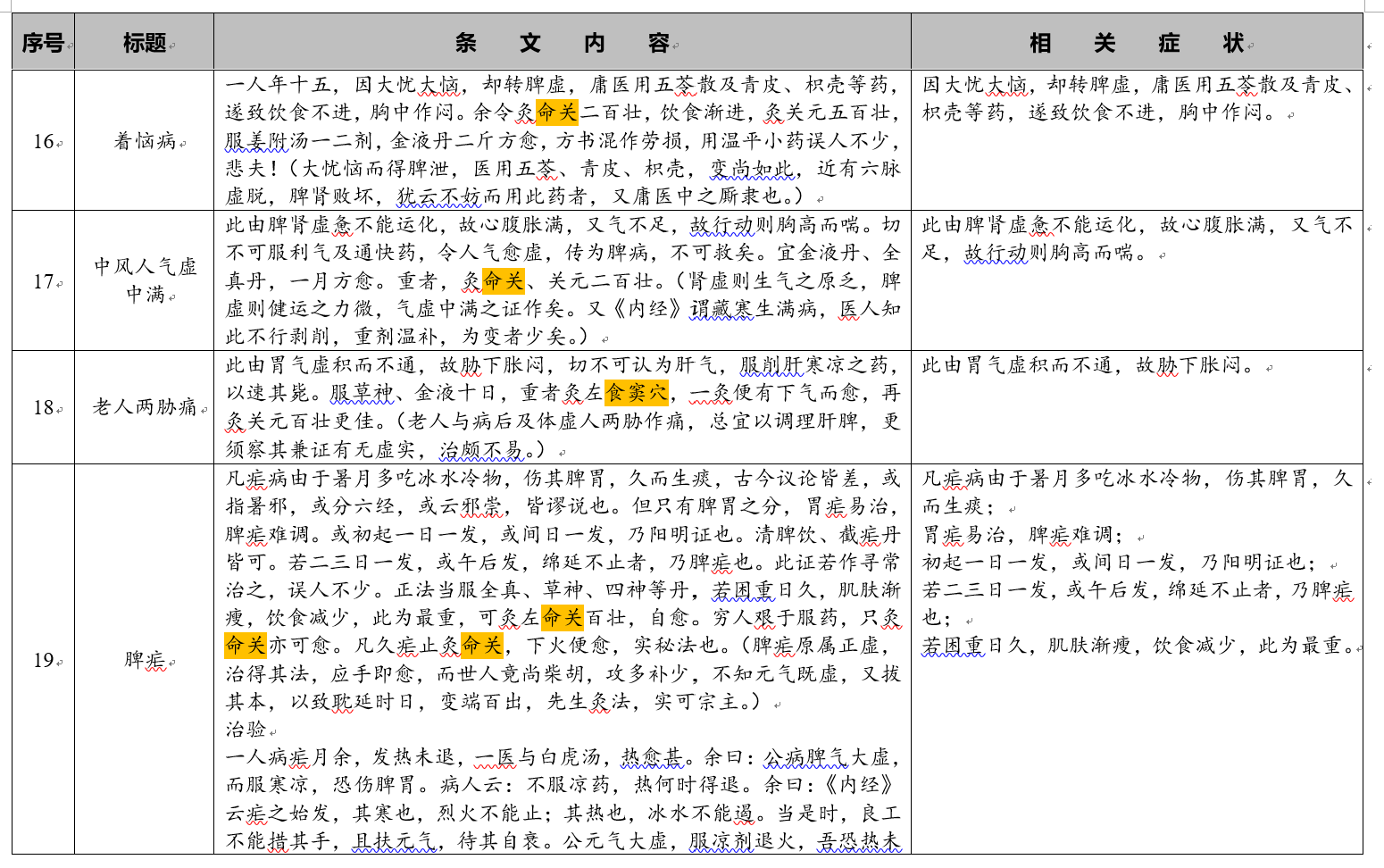The width and height of the screenshot is (1384, 868).
Task: Click row number 16 cell
Action: tap(44, 141)
